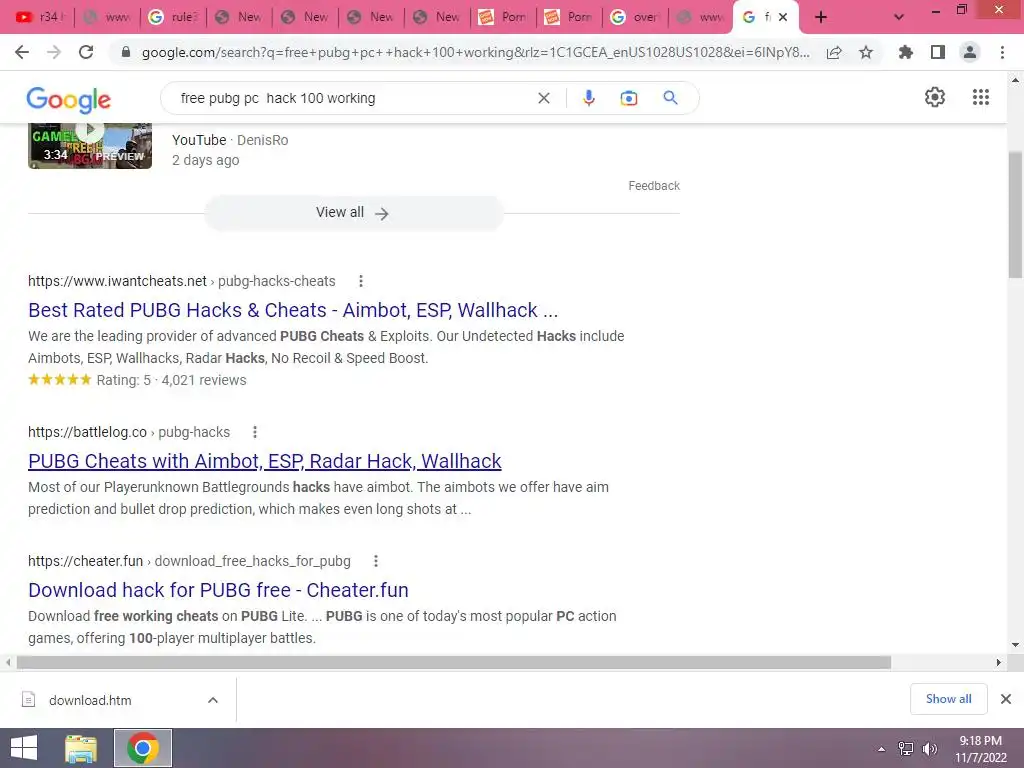Open network status in system tray
The width and height of the screenshot is (1024, 768).
pyautogui.click(x=906, y=749)
